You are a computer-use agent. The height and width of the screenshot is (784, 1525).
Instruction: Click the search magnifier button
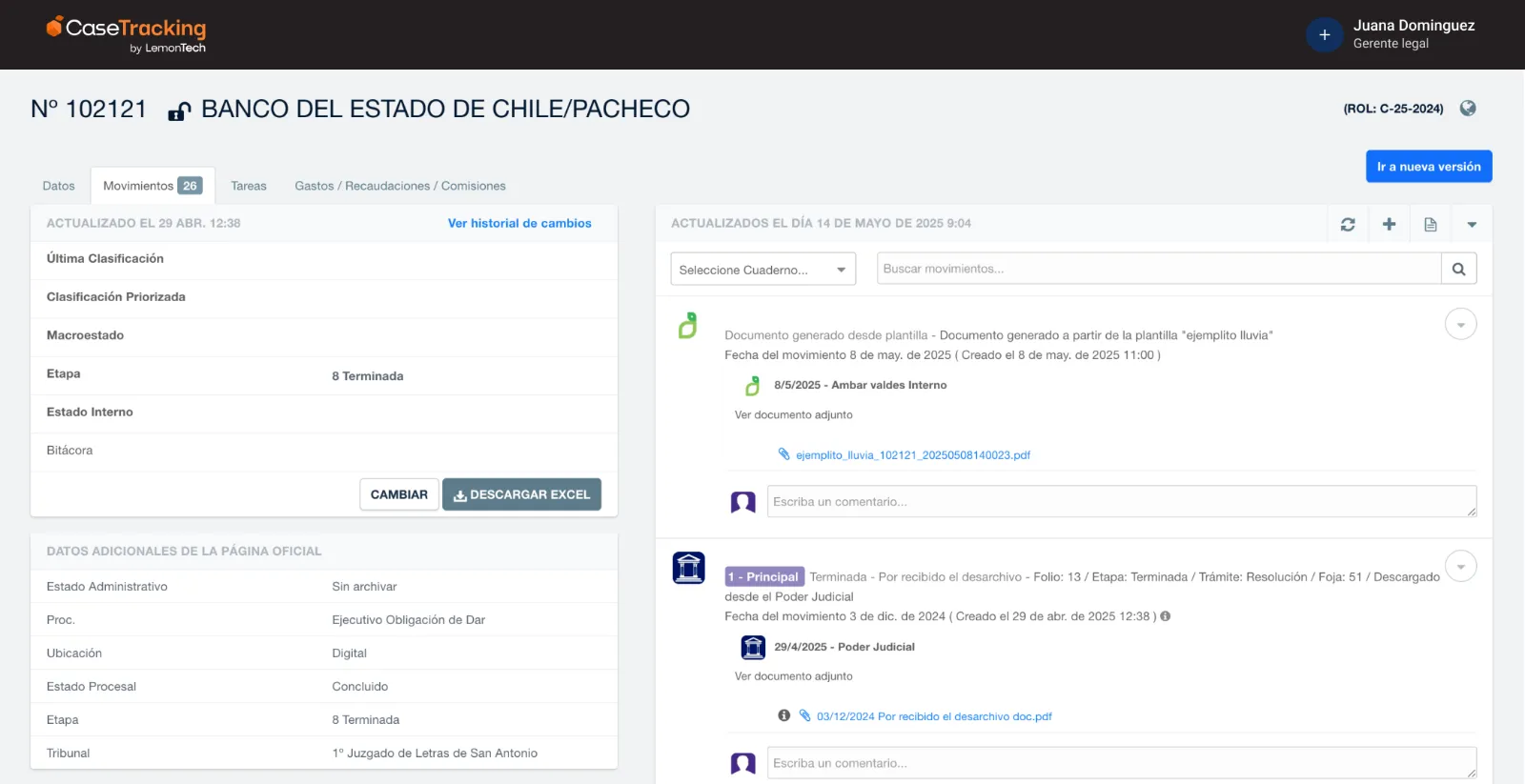click(x=1458, y=269)
